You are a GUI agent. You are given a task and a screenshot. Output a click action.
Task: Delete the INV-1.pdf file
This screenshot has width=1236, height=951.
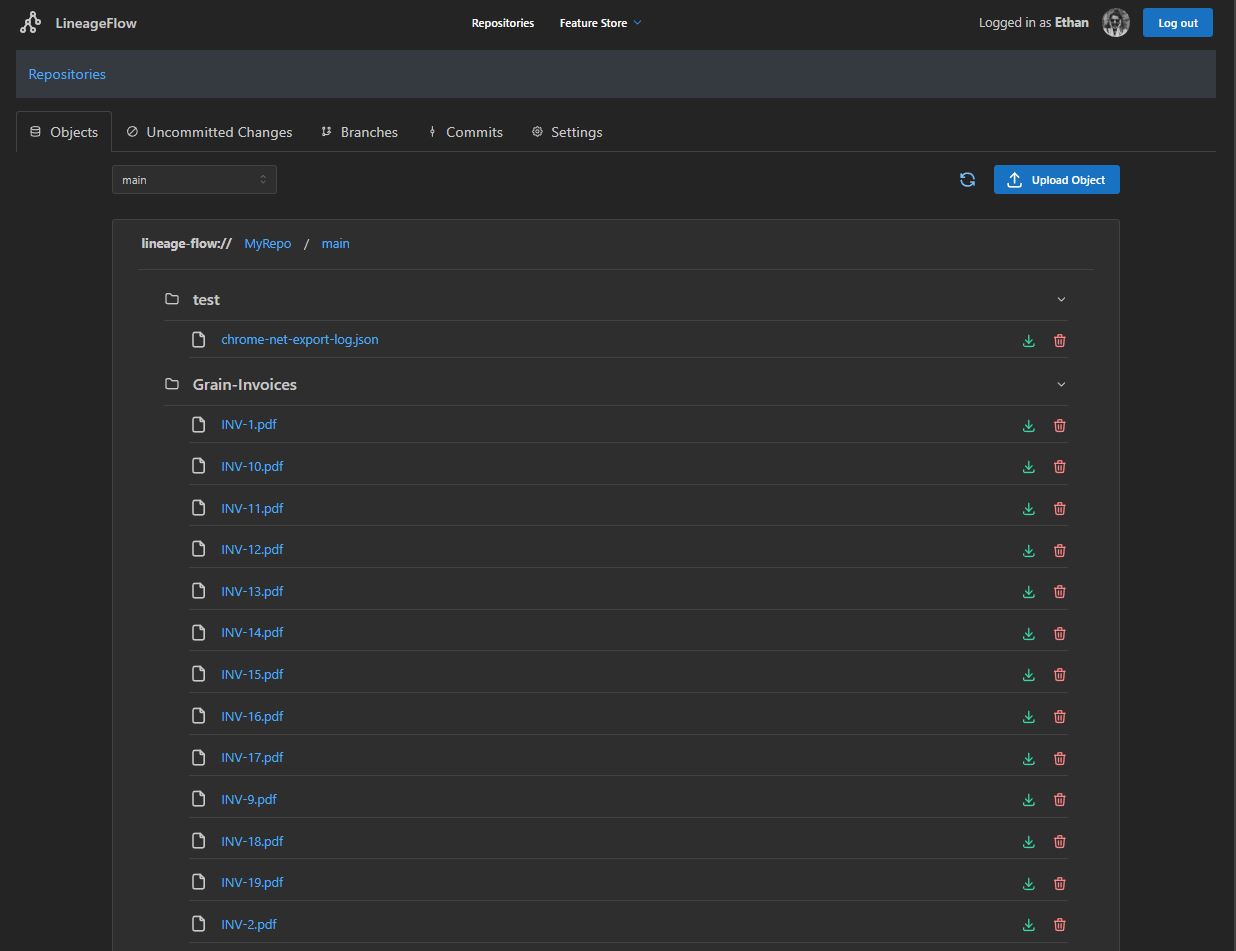click(1059, 426)
